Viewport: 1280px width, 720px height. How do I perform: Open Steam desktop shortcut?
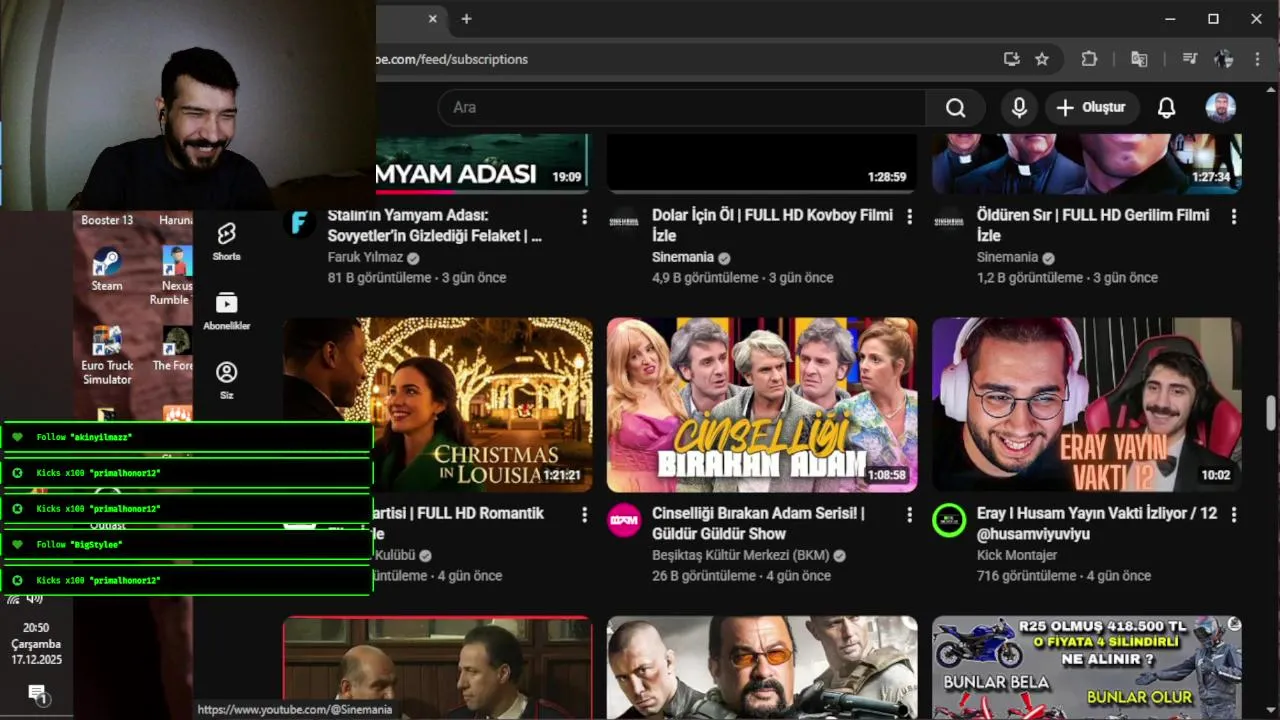tap(107, 270)
